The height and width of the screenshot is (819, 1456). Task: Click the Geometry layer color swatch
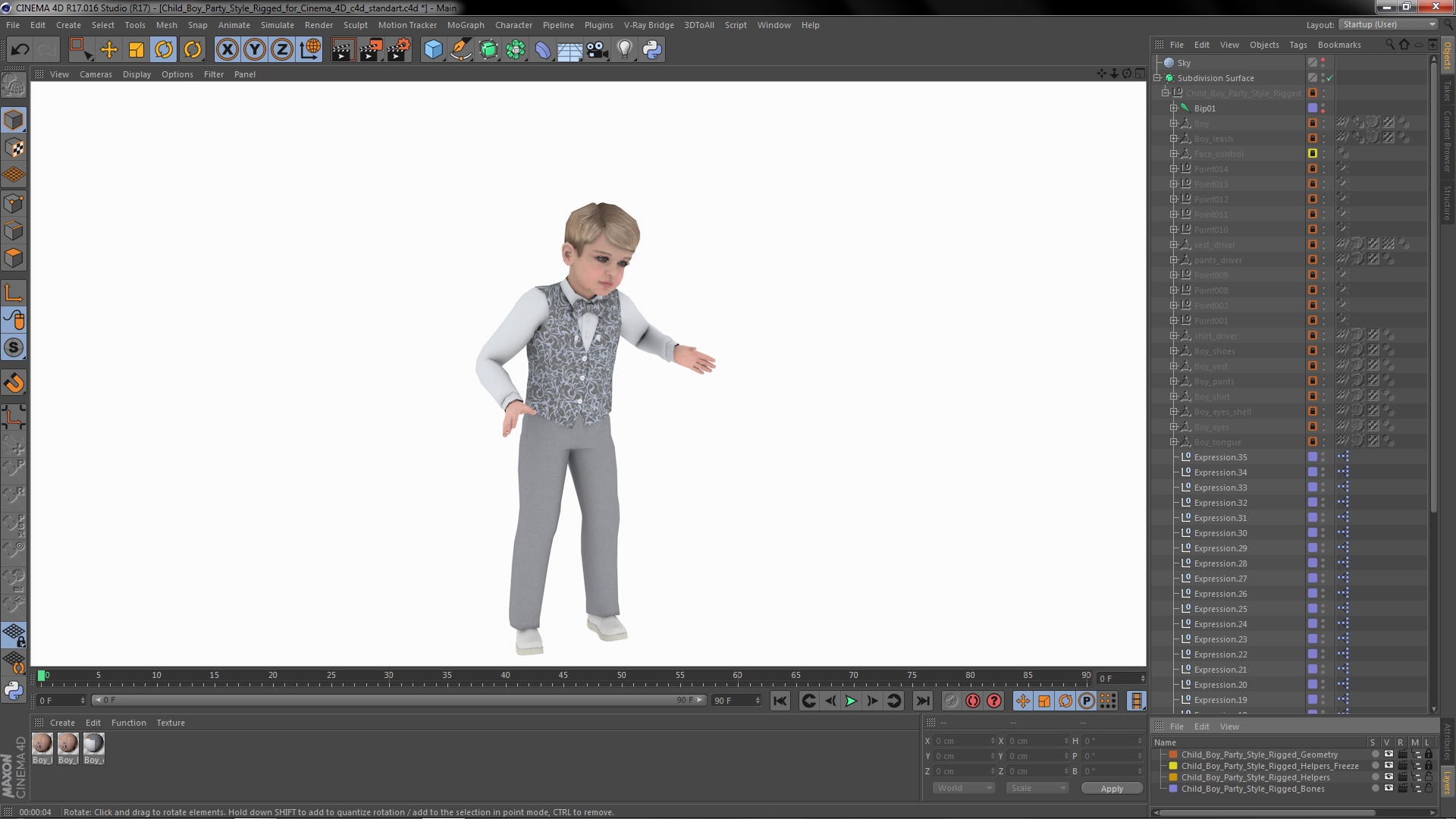(x=1173, y=755)
